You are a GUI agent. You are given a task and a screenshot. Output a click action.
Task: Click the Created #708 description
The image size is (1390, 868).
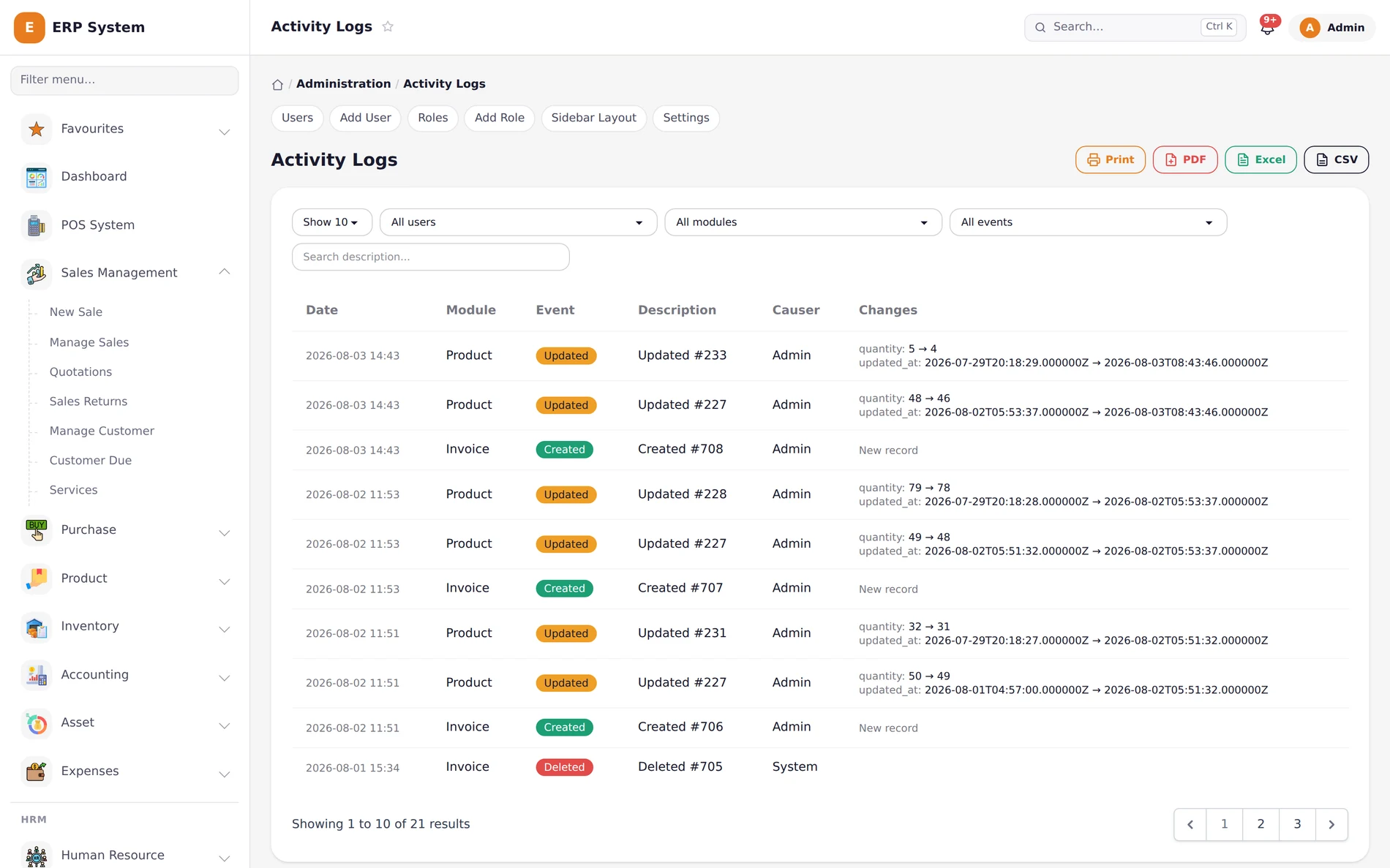point(680,450)
